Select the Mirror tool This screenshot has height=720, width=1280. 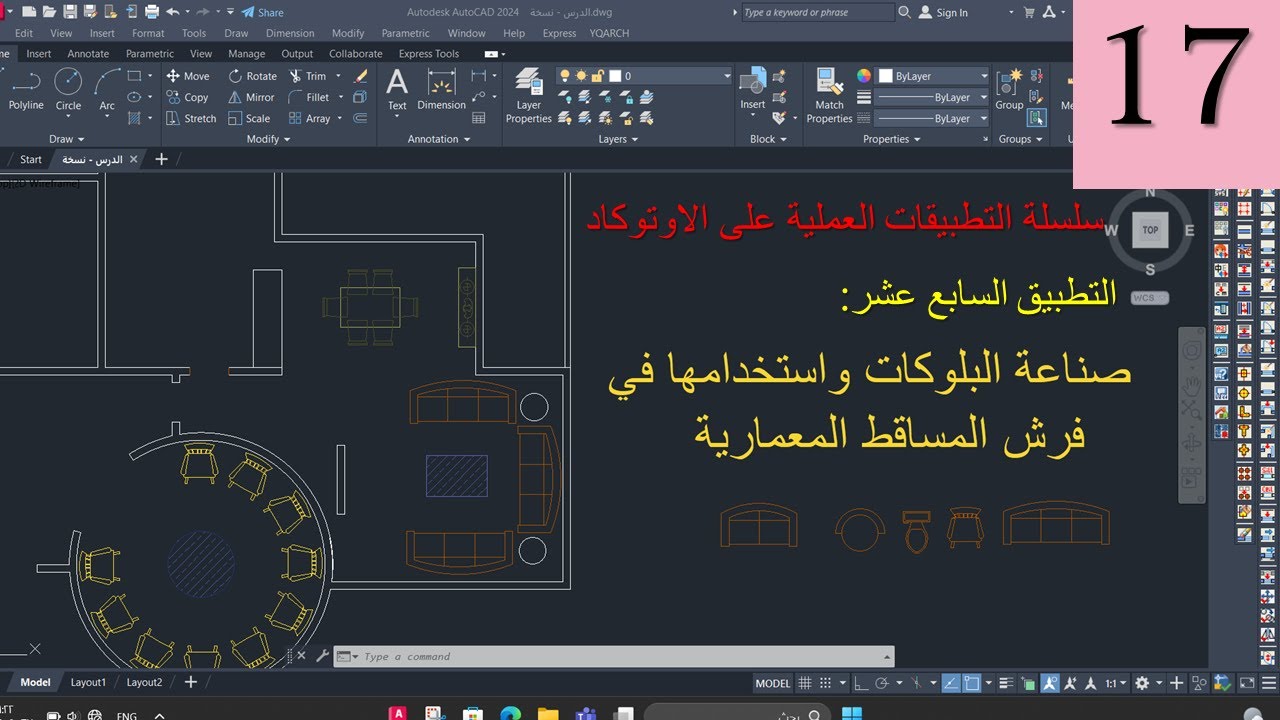pyautogui.click(x=251, y=98)
